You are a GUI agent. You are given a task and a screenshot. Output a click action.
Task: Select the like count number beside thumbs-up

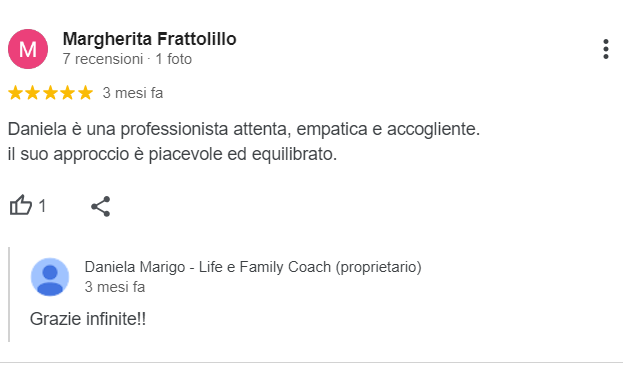(x=42, y=206)
